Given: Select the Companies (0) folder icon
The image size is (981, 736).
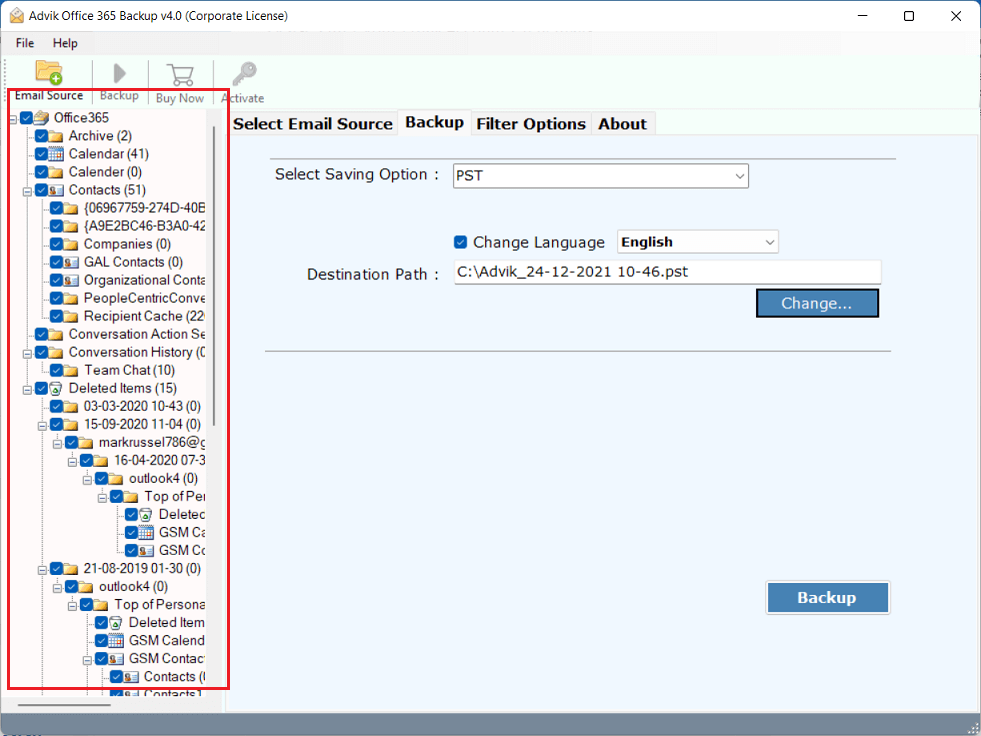Looking at the screenshot, I should coord(71,244).
